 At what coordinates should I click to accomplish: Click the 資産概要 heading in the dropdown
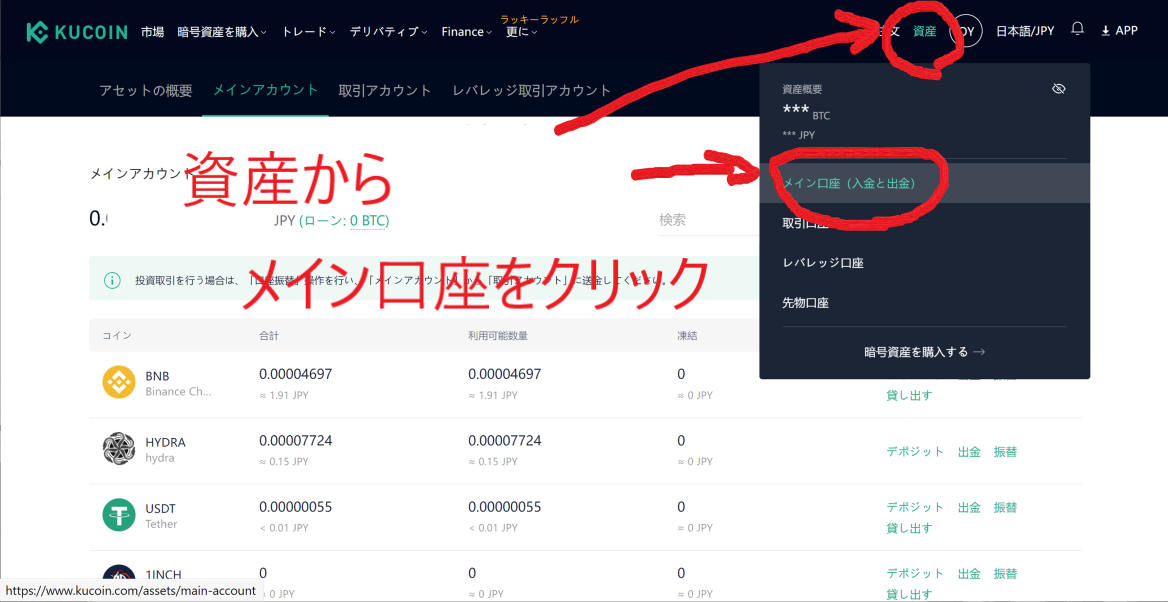[802, 89]
